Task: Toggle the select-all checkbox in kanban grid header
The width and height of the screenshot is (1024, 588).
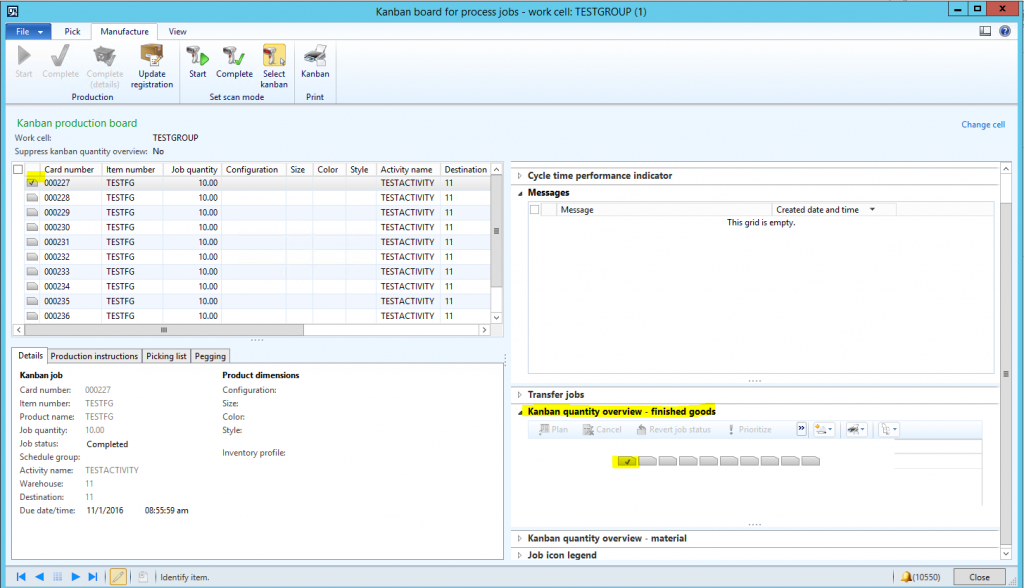Action: 18,170
